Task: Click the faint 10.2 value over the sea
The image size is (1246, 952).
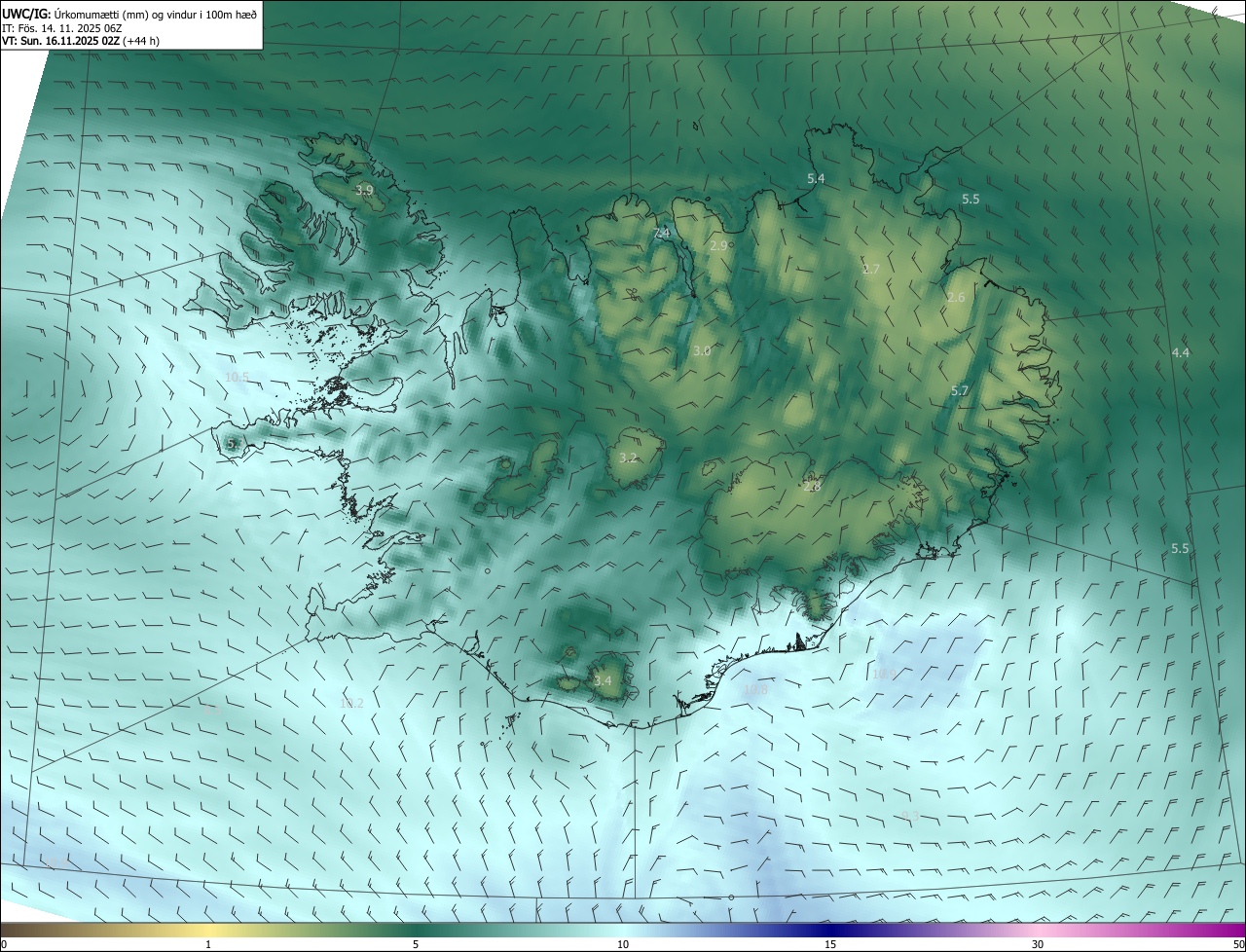Action: tap(351, 703)
